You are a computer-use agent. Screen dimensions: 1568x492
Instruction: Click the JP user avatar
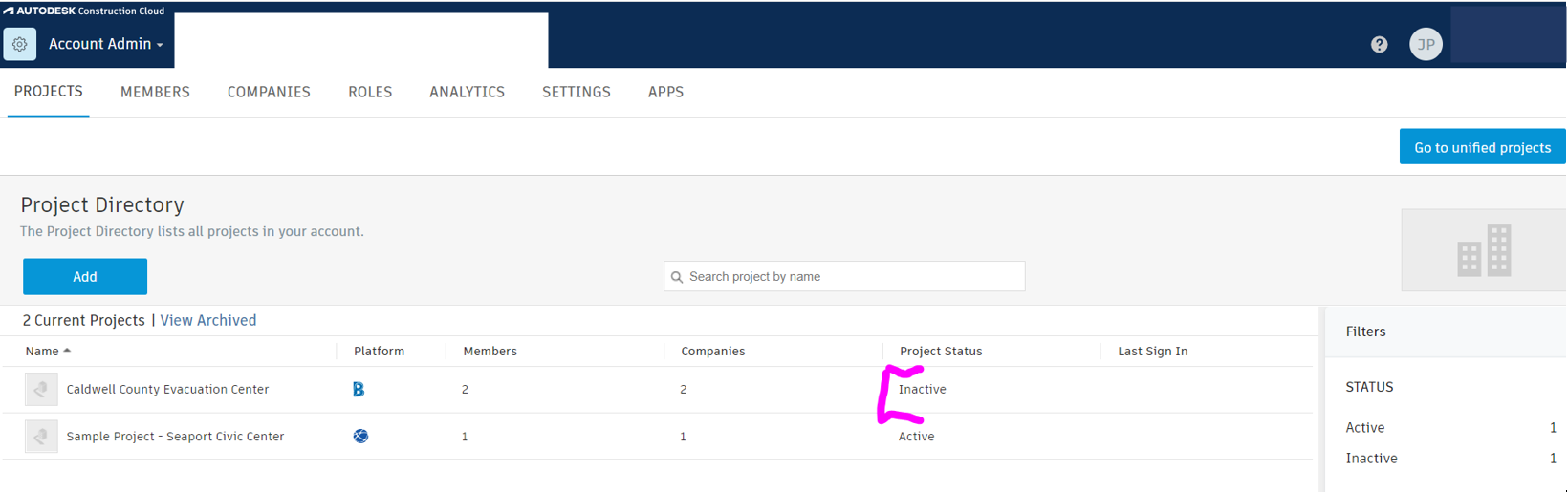coord(1425,44)
